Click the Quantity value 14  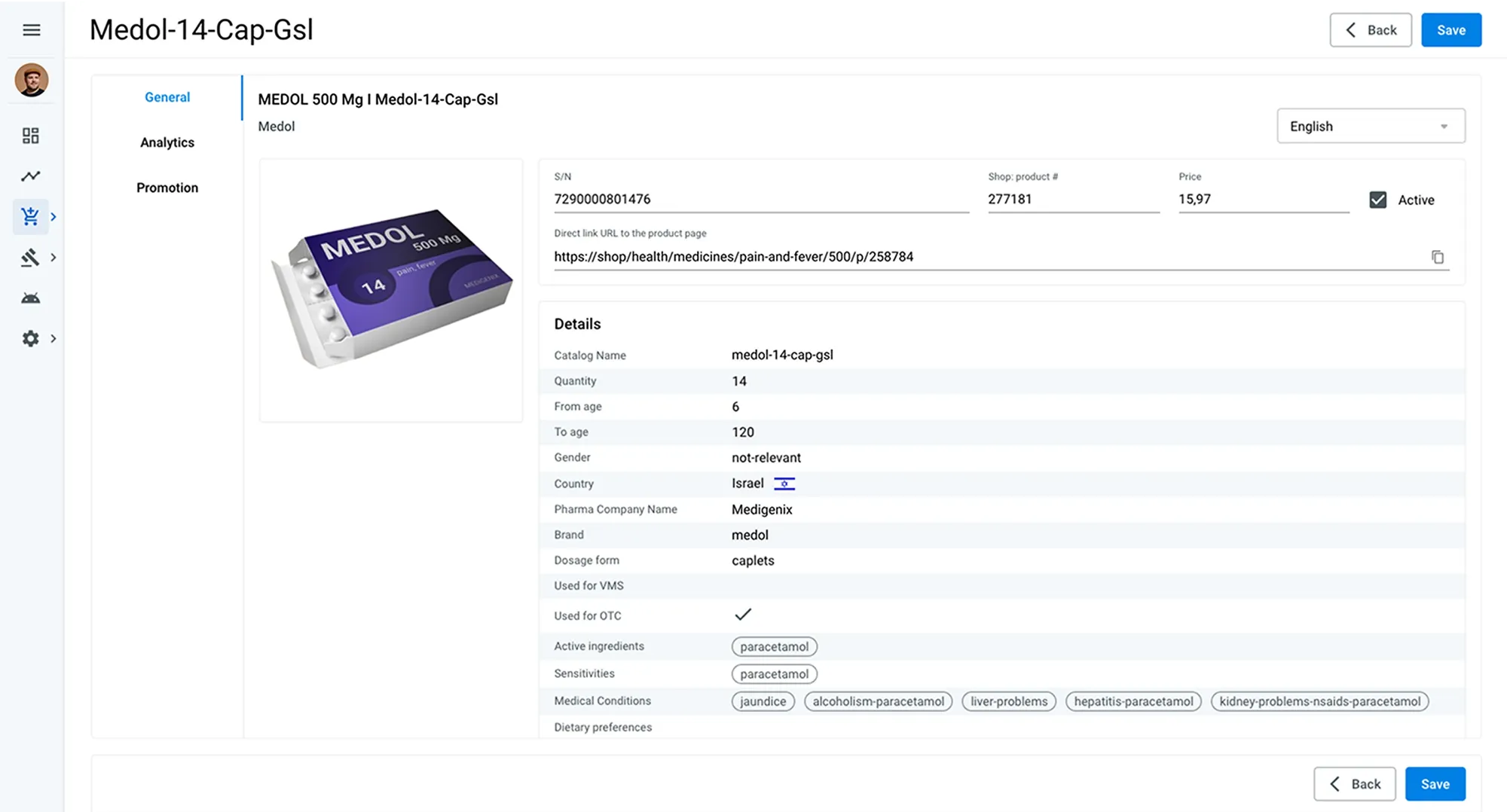[739, 381]
